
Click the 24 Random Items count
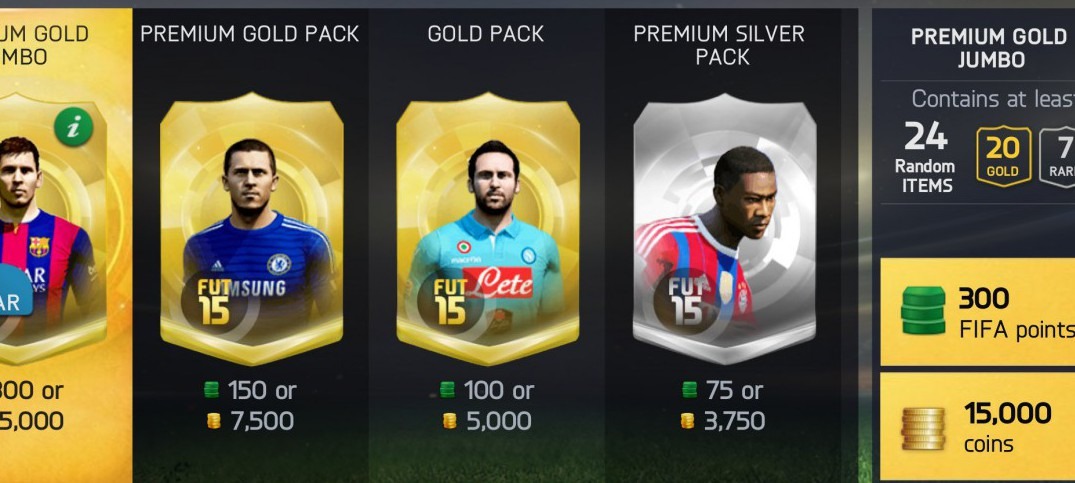pos(926,157)
